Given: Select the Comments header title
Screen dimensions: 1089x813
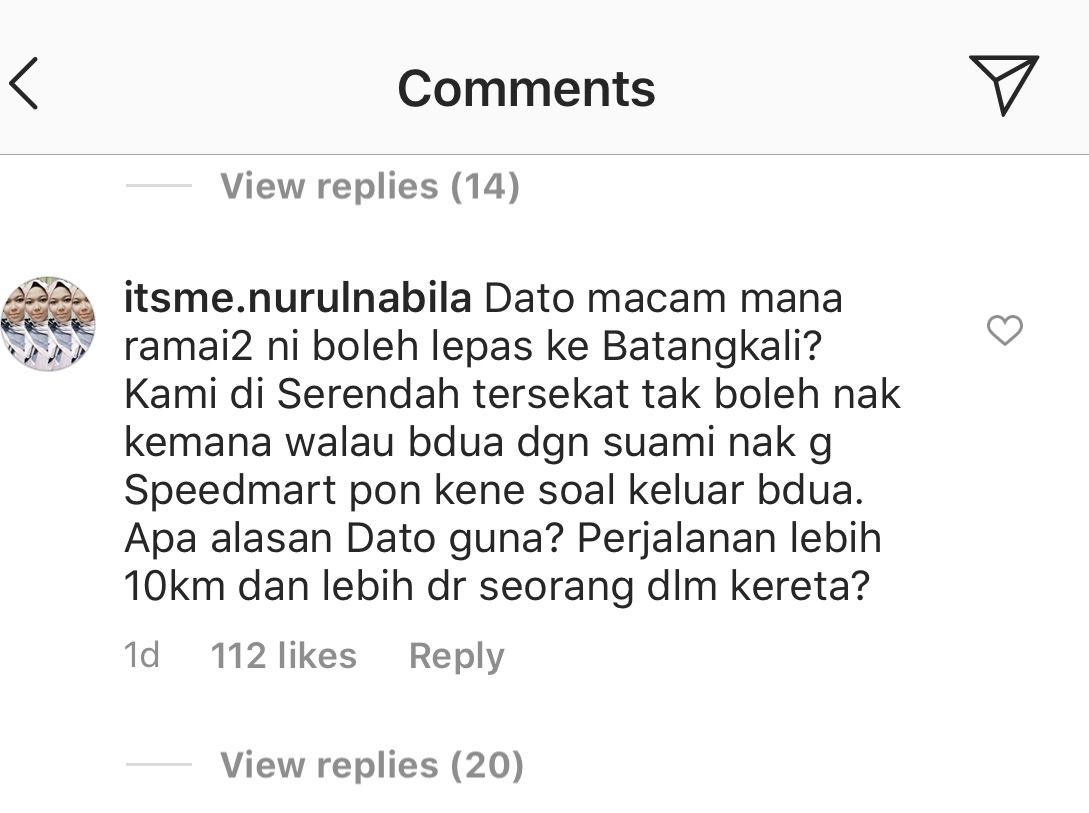Looking at the screenshot, I should coord(526,89).
